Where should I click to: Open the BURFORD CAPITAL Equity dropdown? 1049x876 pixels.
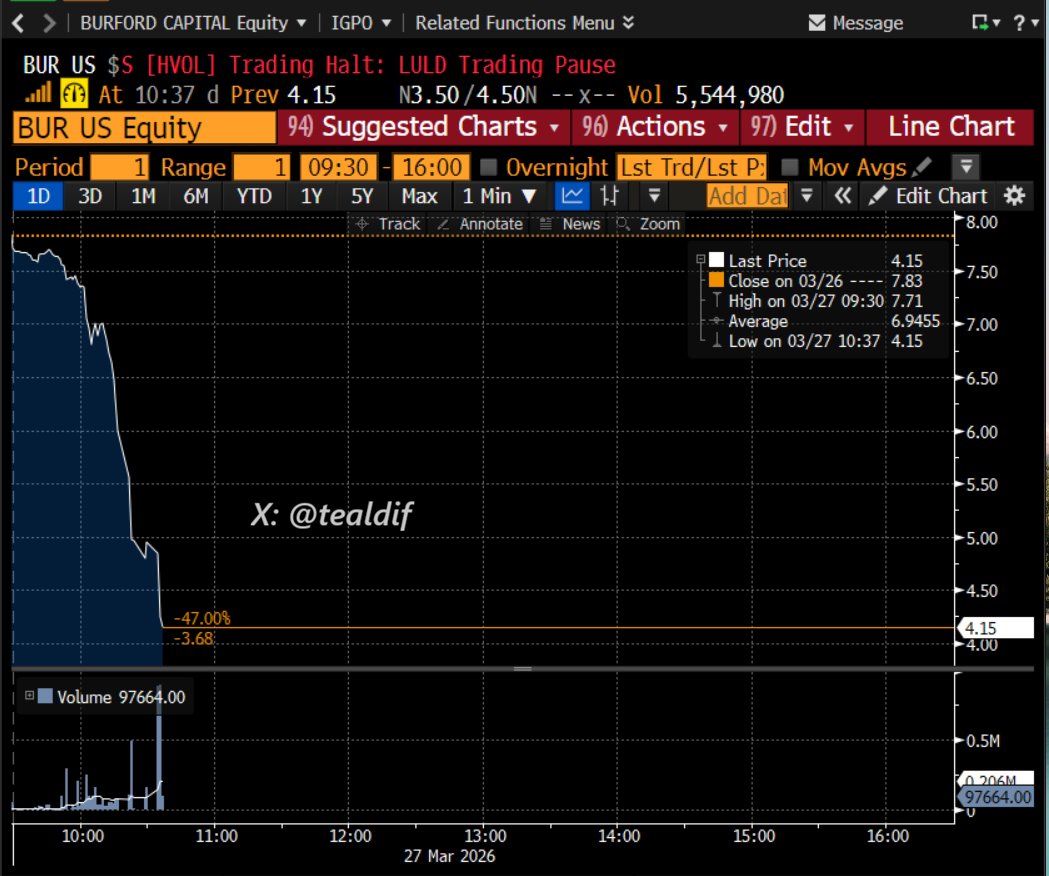[x=193, y=23]
